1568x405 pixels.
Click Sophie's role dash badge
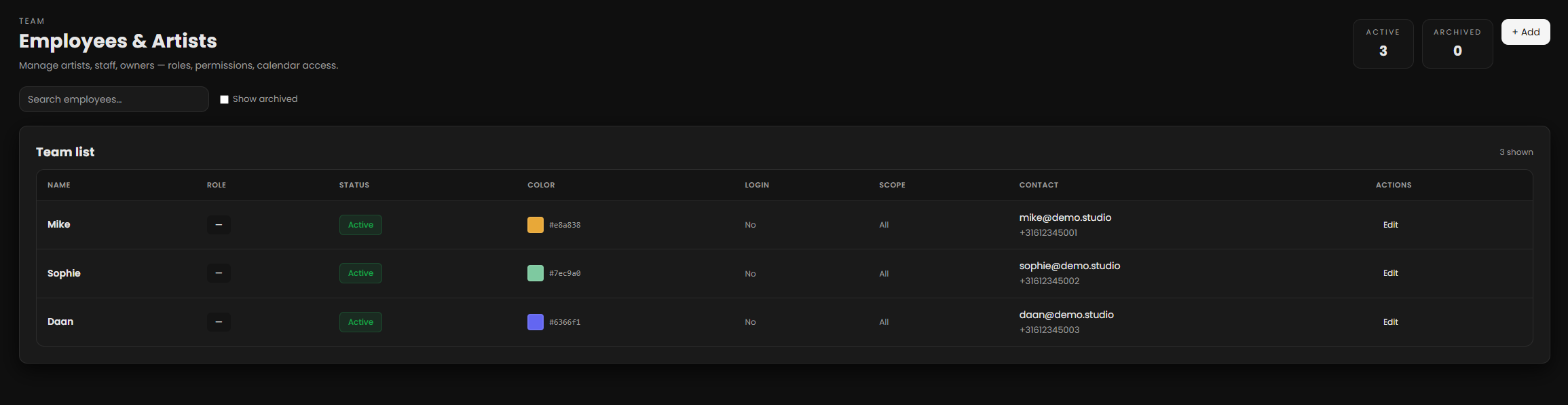point(219,273)
